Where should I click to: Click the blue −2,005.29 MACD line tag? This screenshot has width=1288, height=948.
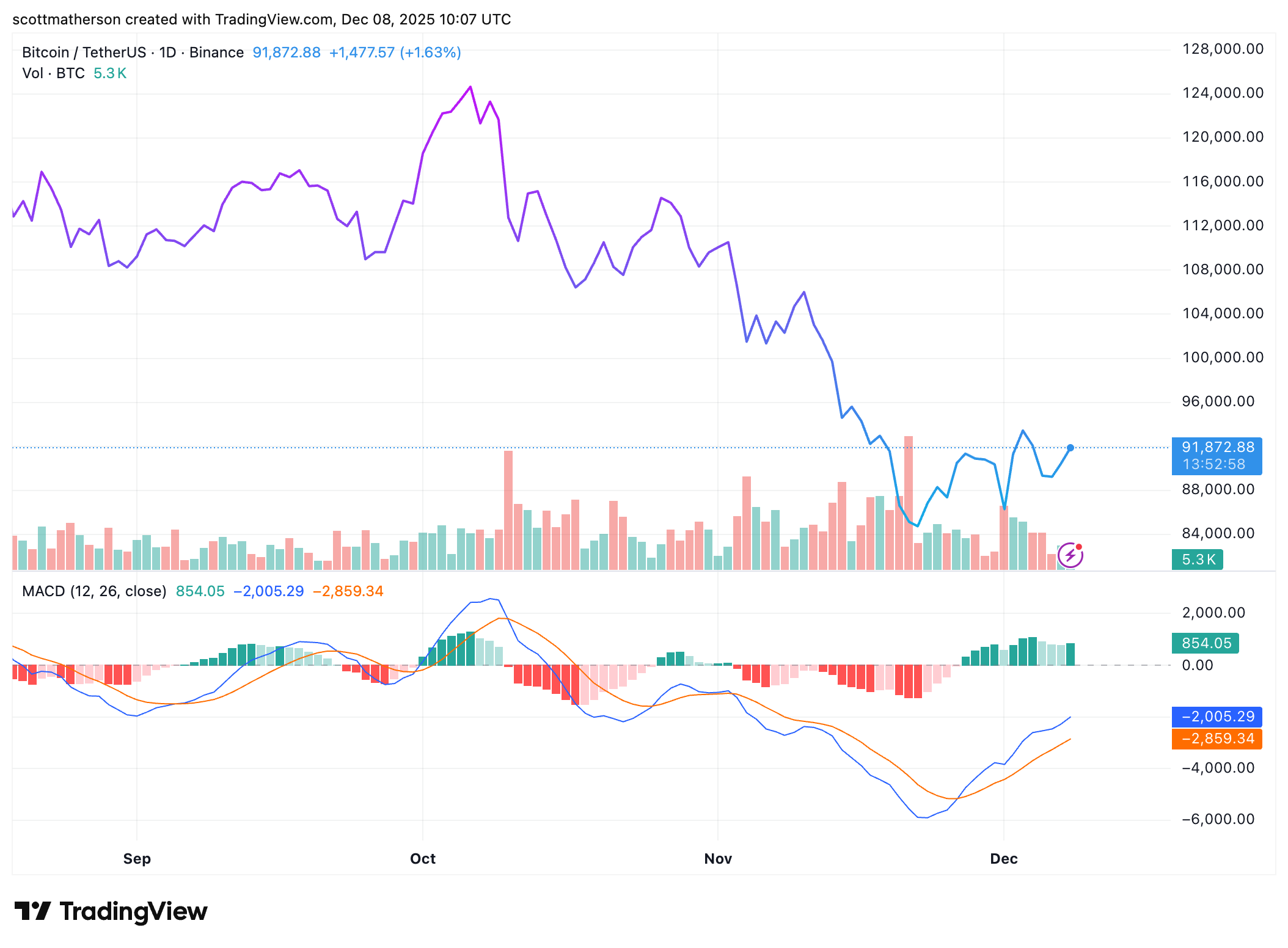click(1217, 716)
